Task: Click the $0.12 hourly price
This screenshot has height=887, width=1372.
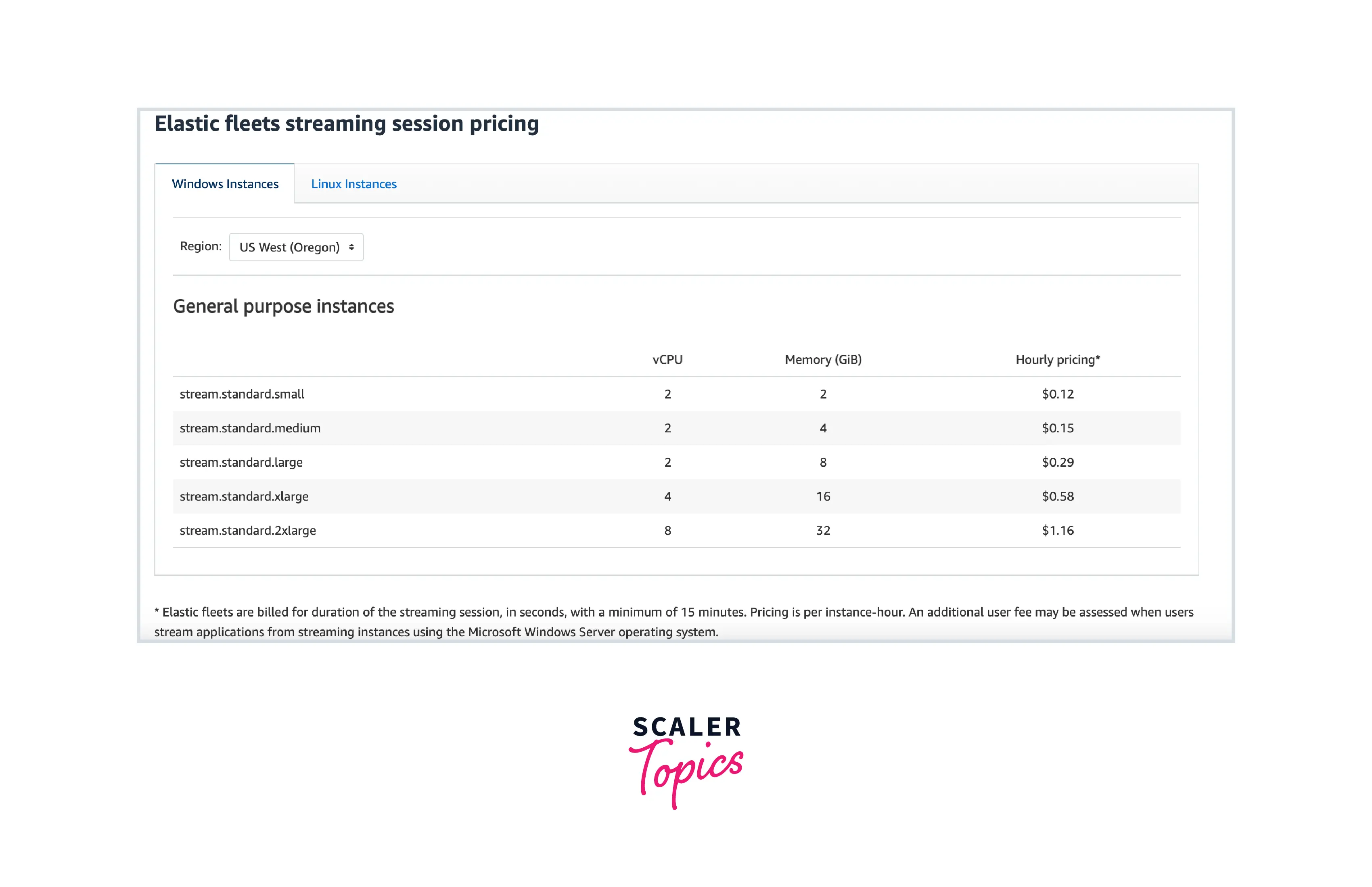Action: [1057, 394]
